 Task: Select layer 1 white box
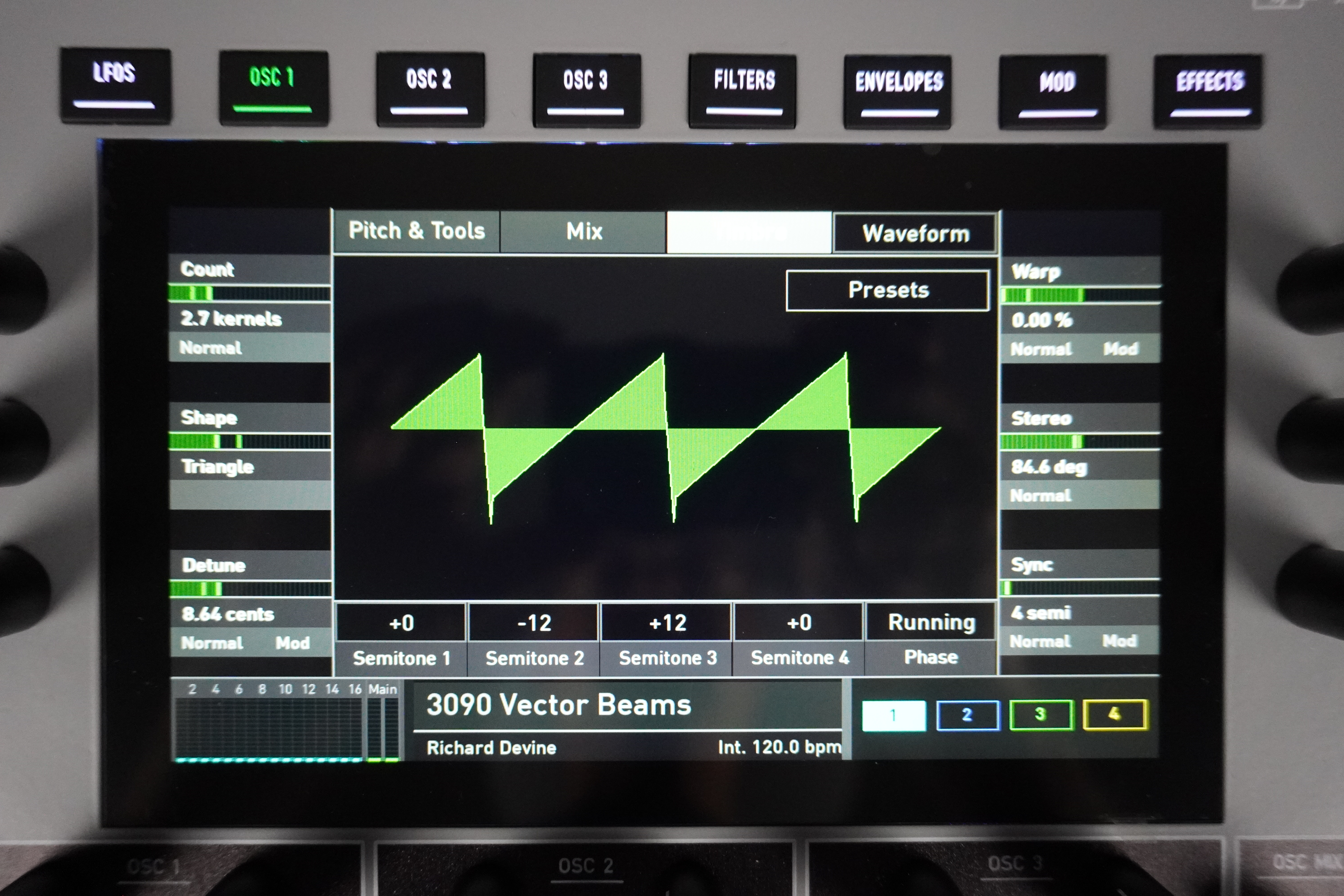[x=894, y=715]
